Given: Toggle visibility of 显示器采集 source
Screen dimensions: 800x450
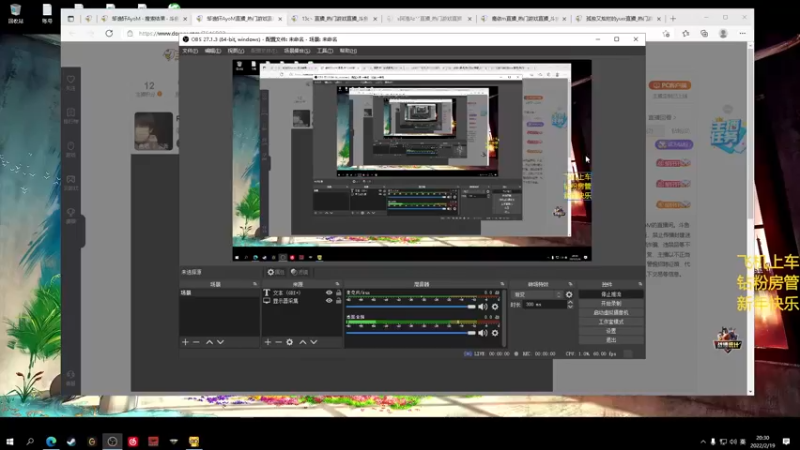Looking at the screenshot, I should (329, 301).
